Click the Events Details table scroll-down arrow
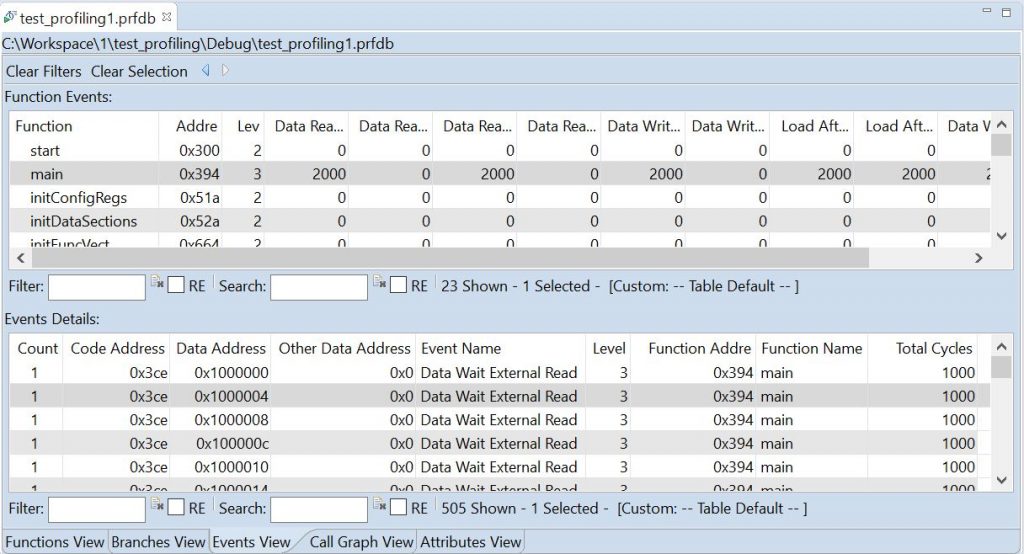1024x554 pixels. [1002, 480]
